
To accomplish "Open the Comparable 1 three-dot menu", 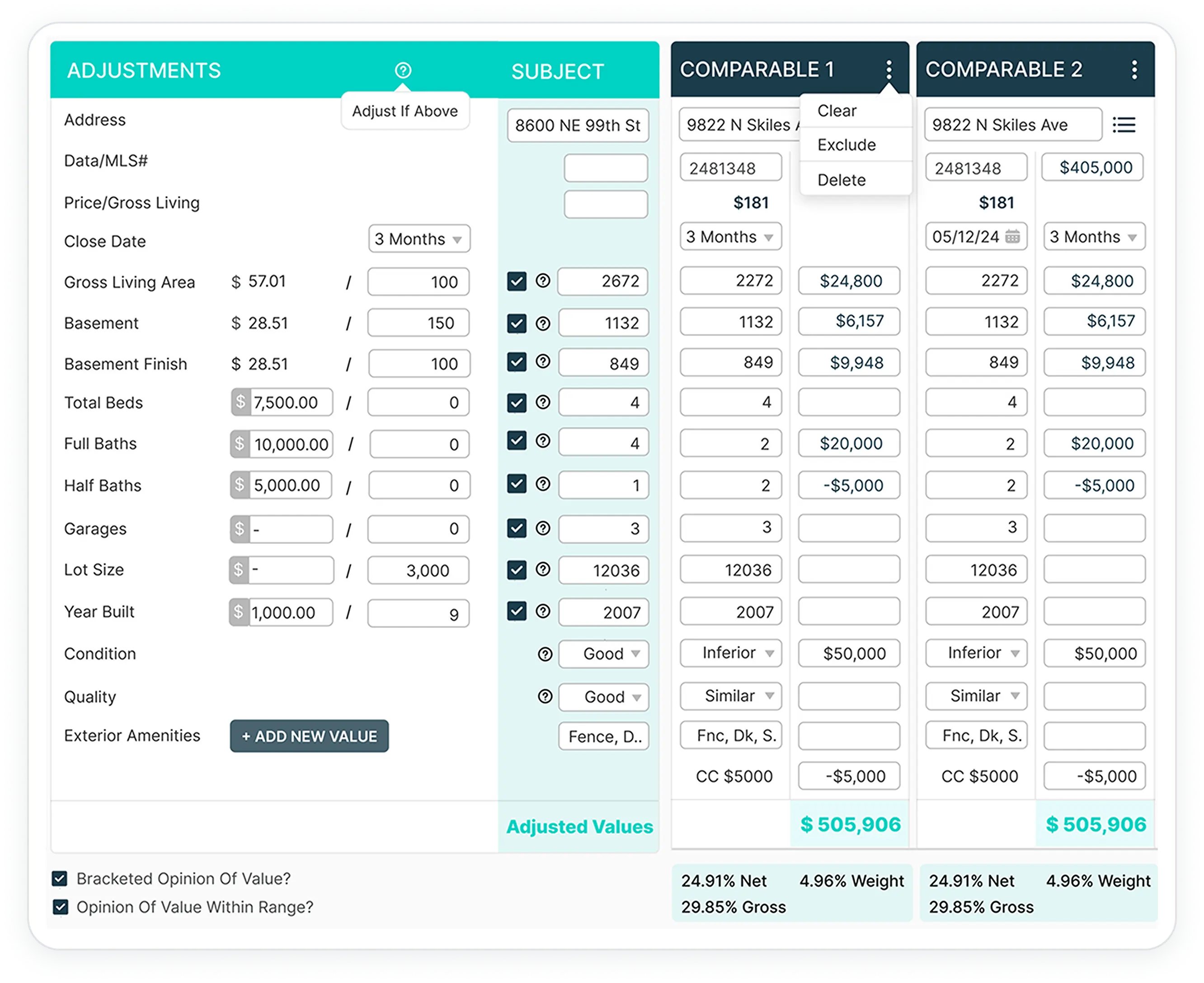I will pyautogui.click(x=889, y=70).
